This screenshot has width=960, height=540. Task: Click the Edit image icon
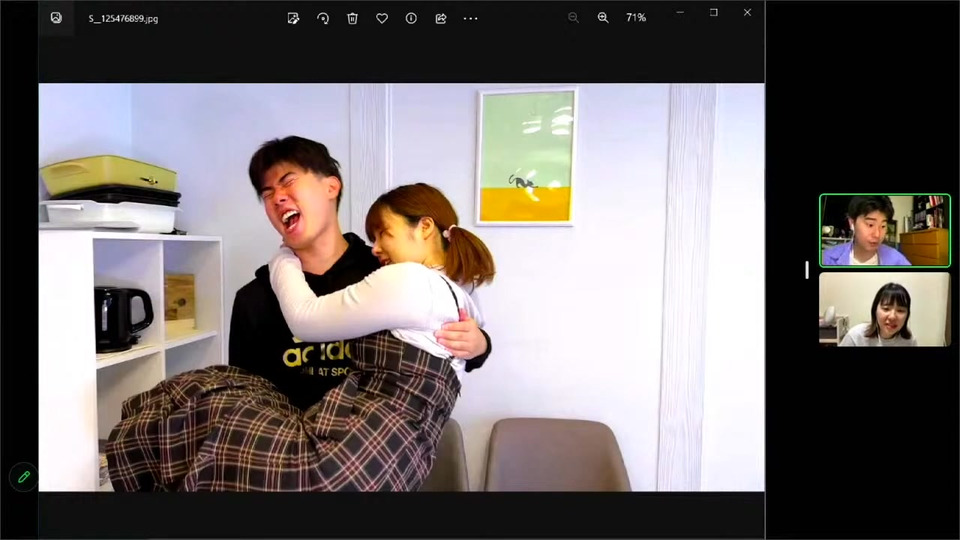[x=293, y=18]
